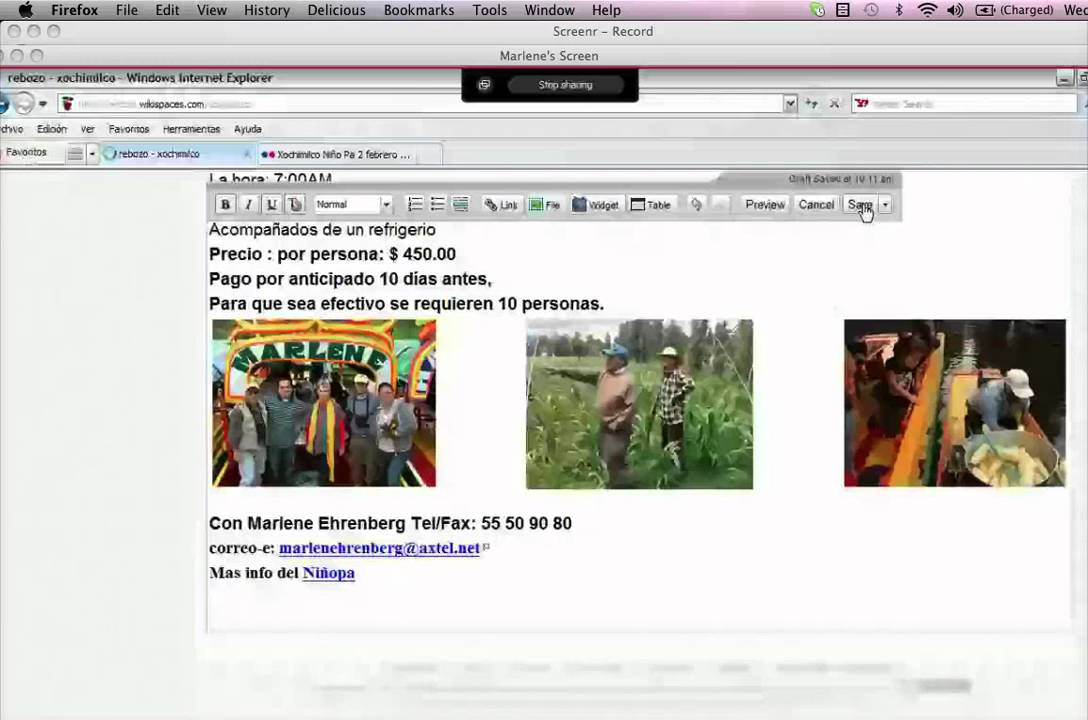Click the stacked-drawers menu bar icon
The width and height of the screenshot is (1088, 720).
pos(843,10)
